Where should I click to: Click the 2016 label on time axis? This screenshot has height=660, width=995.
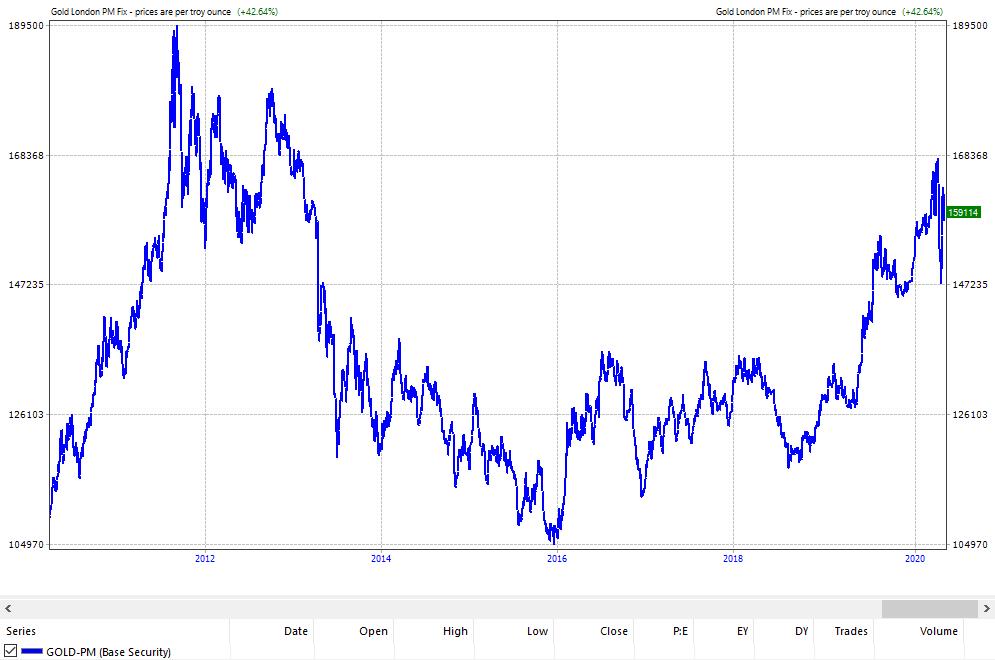pos(557,558)
